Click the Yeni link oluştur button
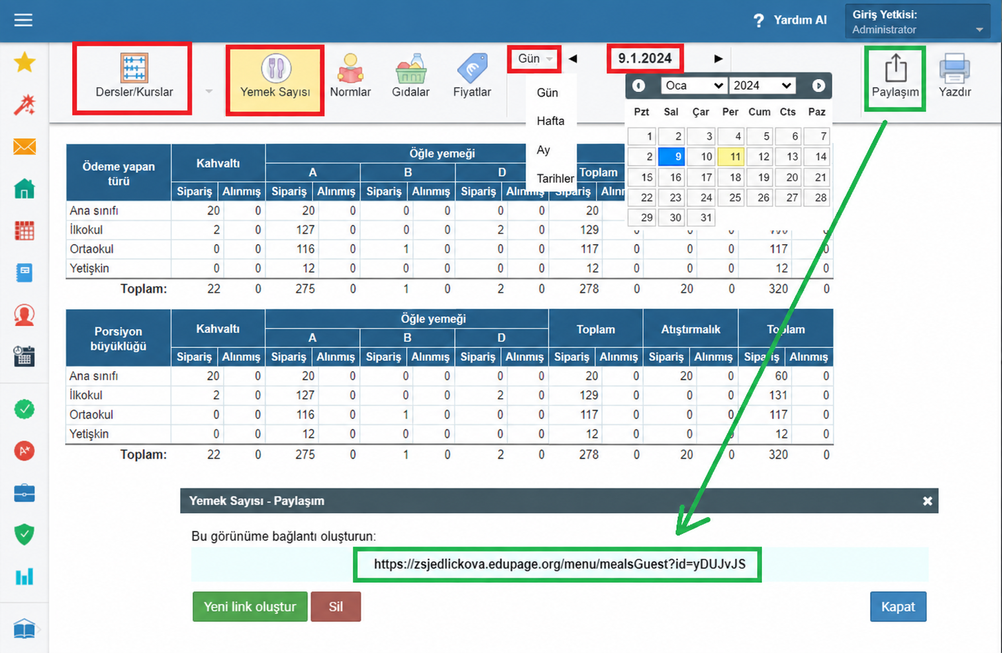Viewport: 1002px width, 653px height. click(250, 606)
